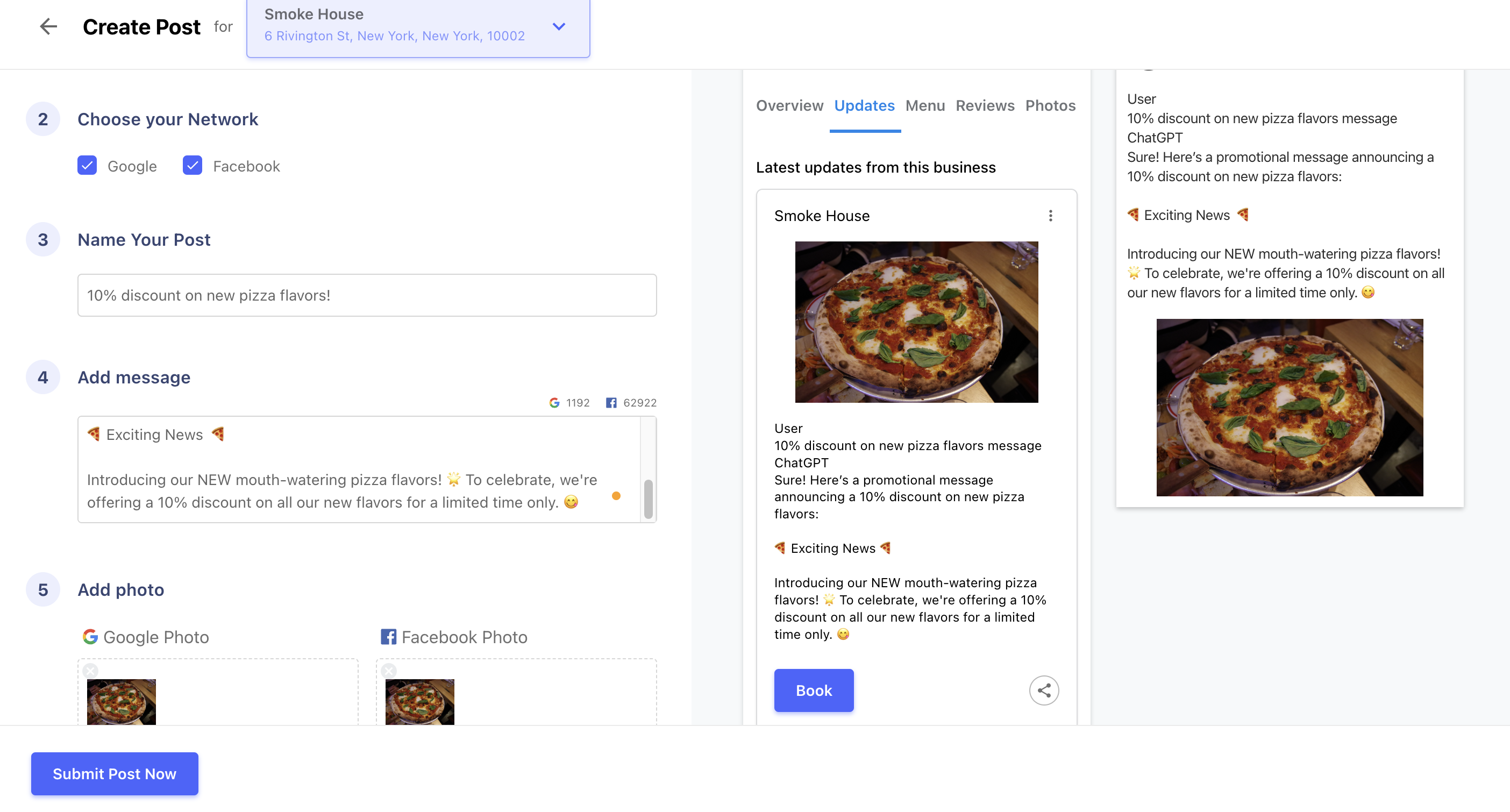Open the Photos tab

click(1050, 105)
